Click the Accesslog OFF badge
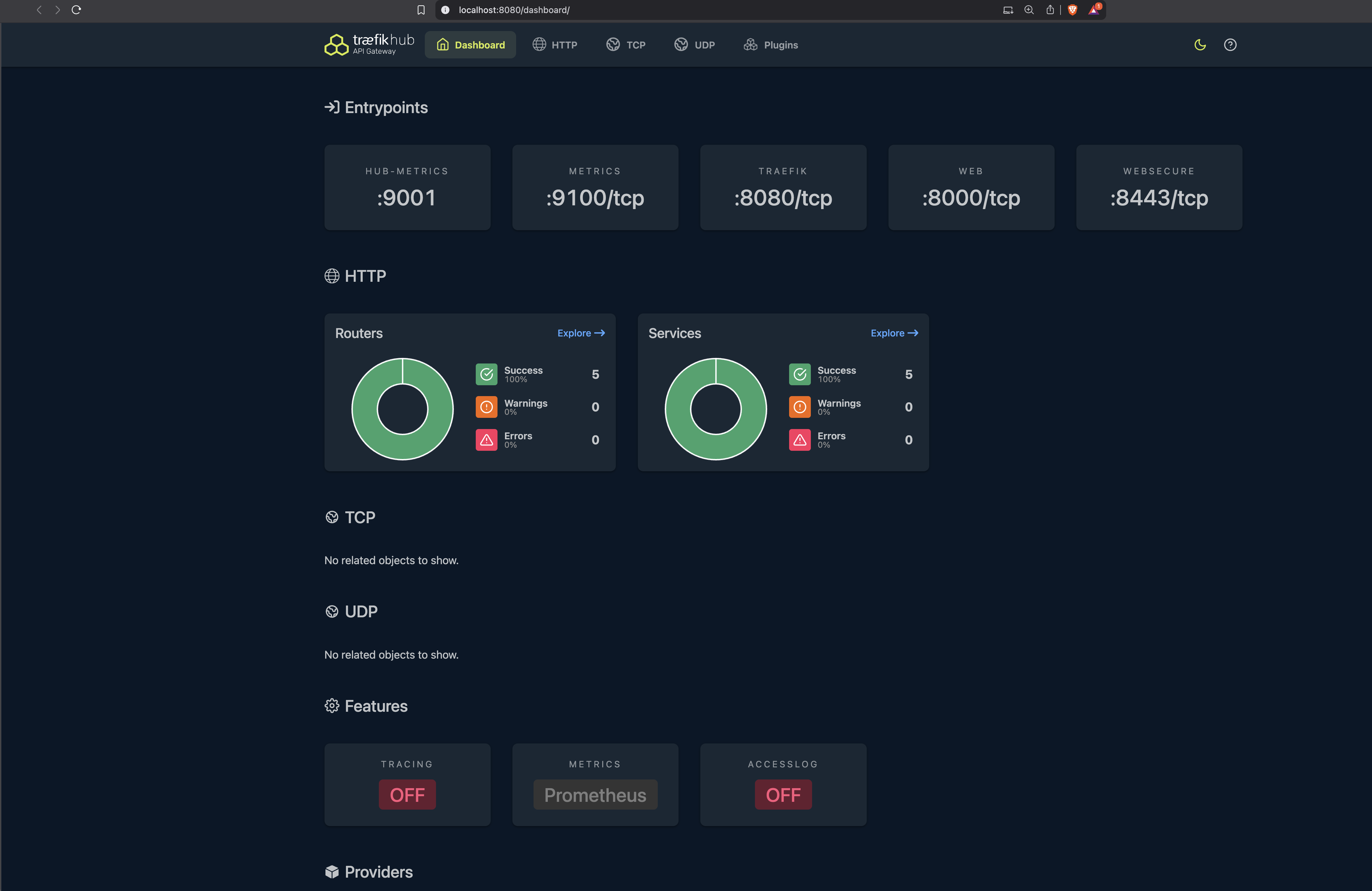The height and width of the screenshot is (891, 1372). (783, 794)
